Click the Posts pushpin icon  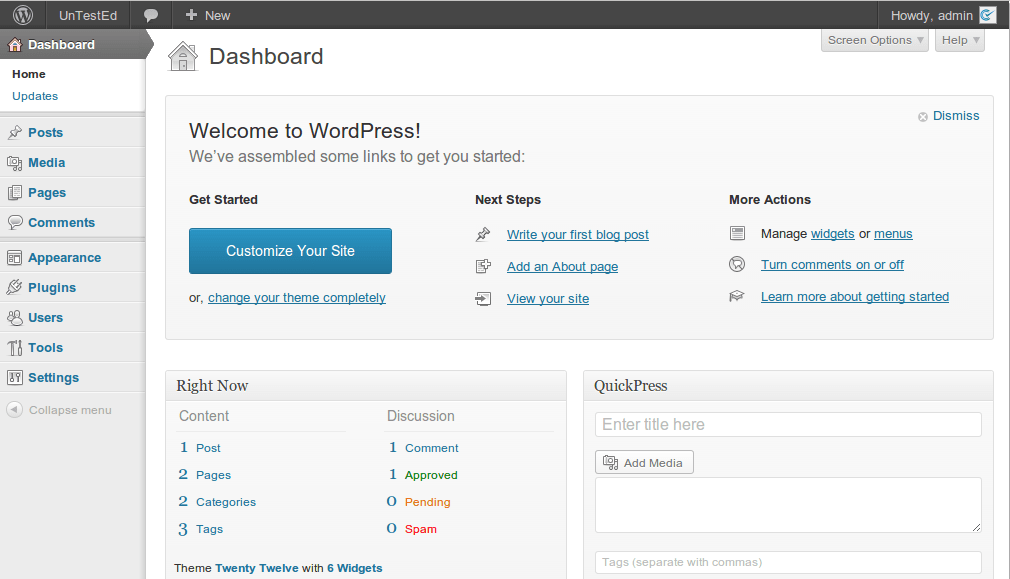click(15, 133)
